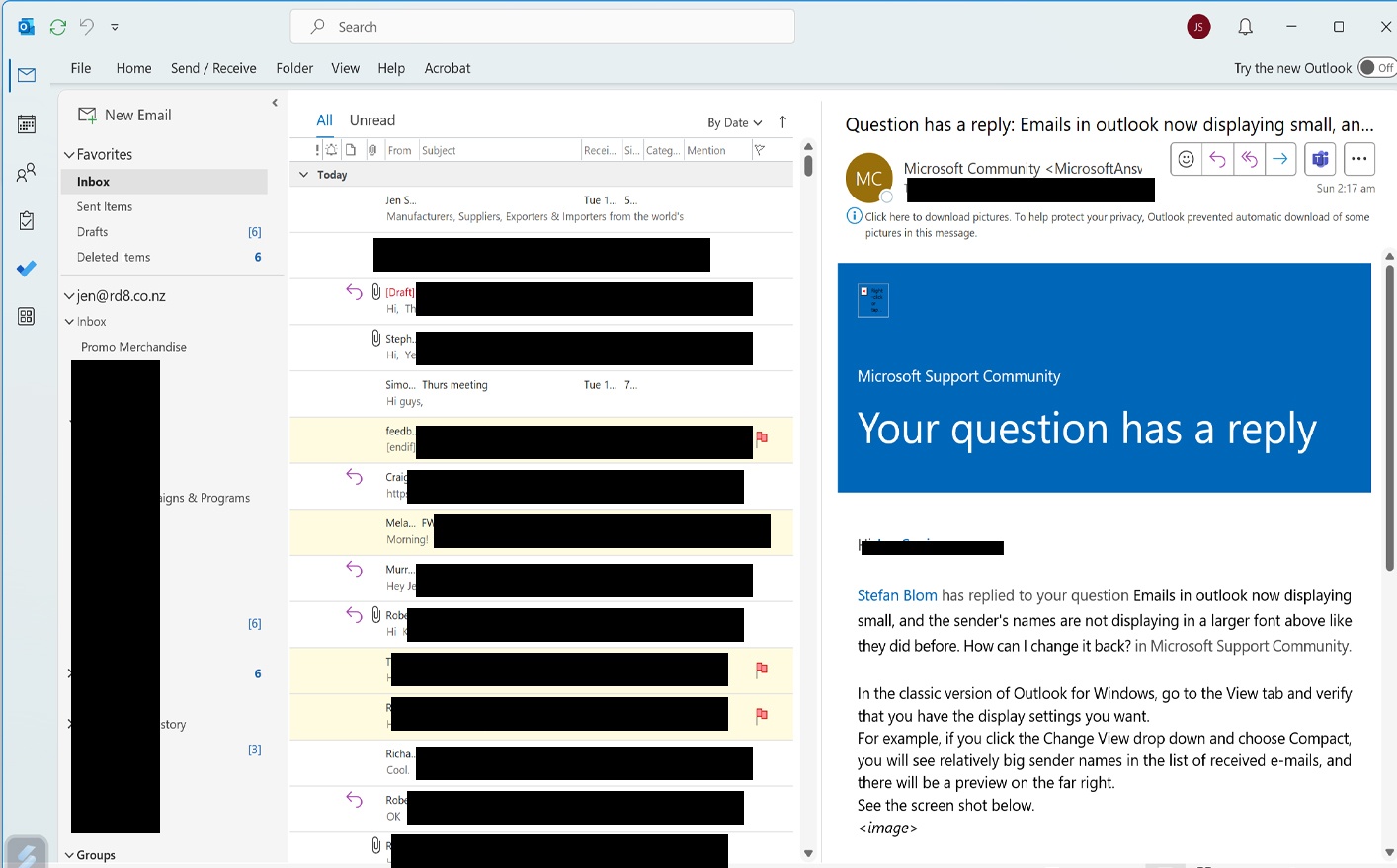Open the Calendar view in the navigation bar
This screenshot has width=1397, height=868.
coord(26,122)
